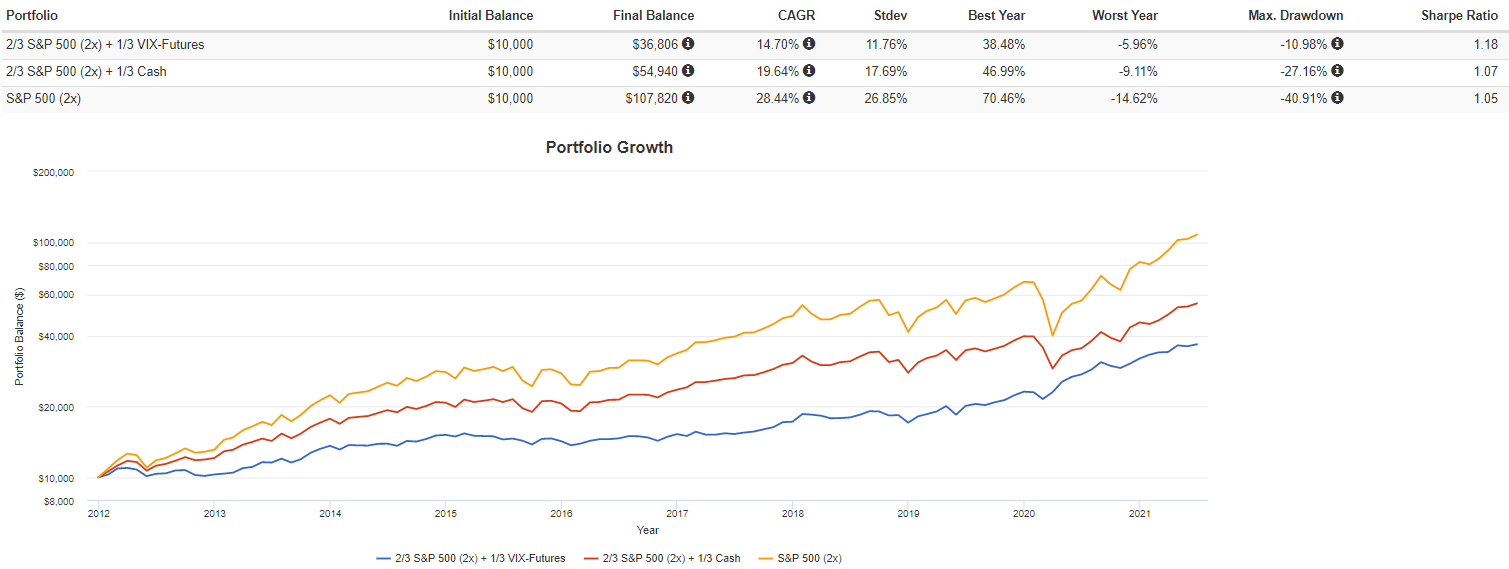Show info for -27.16% max drawdown
The image size is (1509, 569).
1337,71
